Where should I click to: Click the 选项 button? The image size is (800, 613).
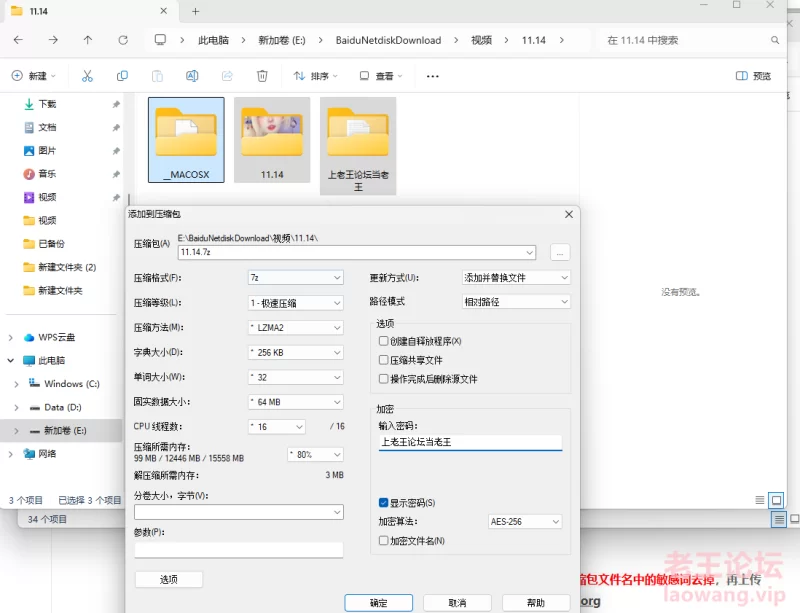tap(169, 579)
